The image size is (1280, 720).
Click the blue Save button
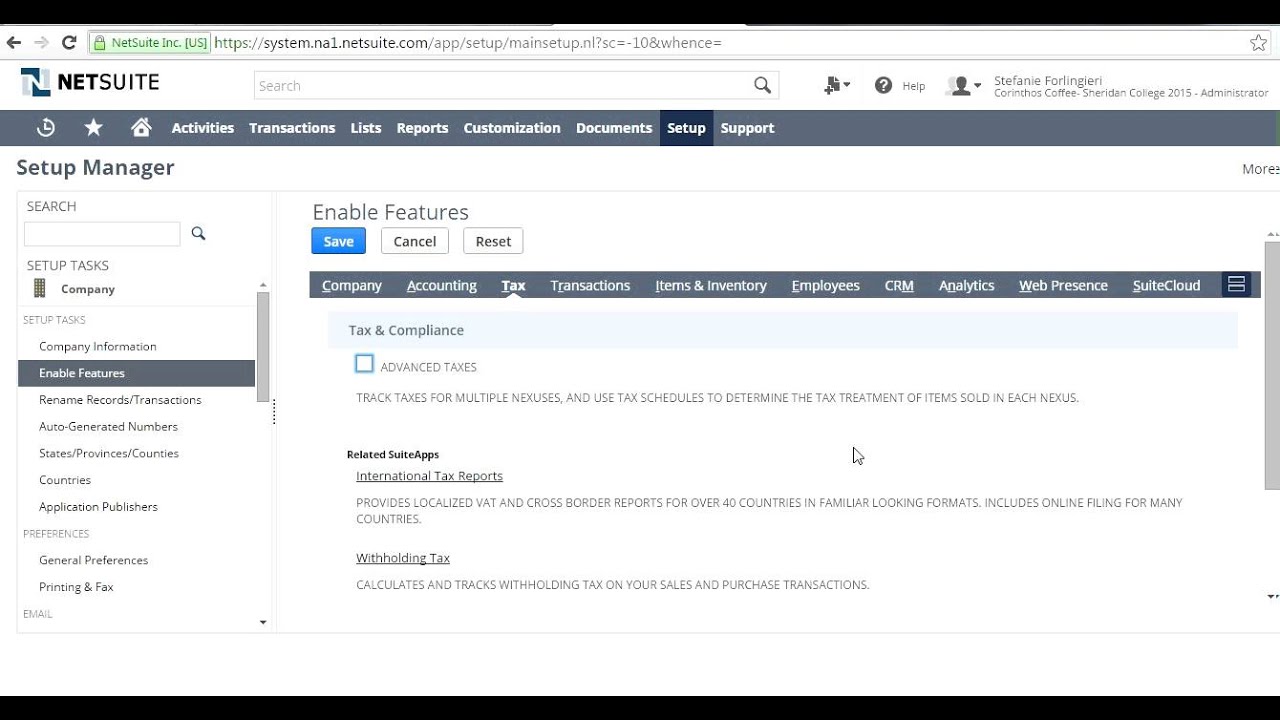[x=338, y=241]
